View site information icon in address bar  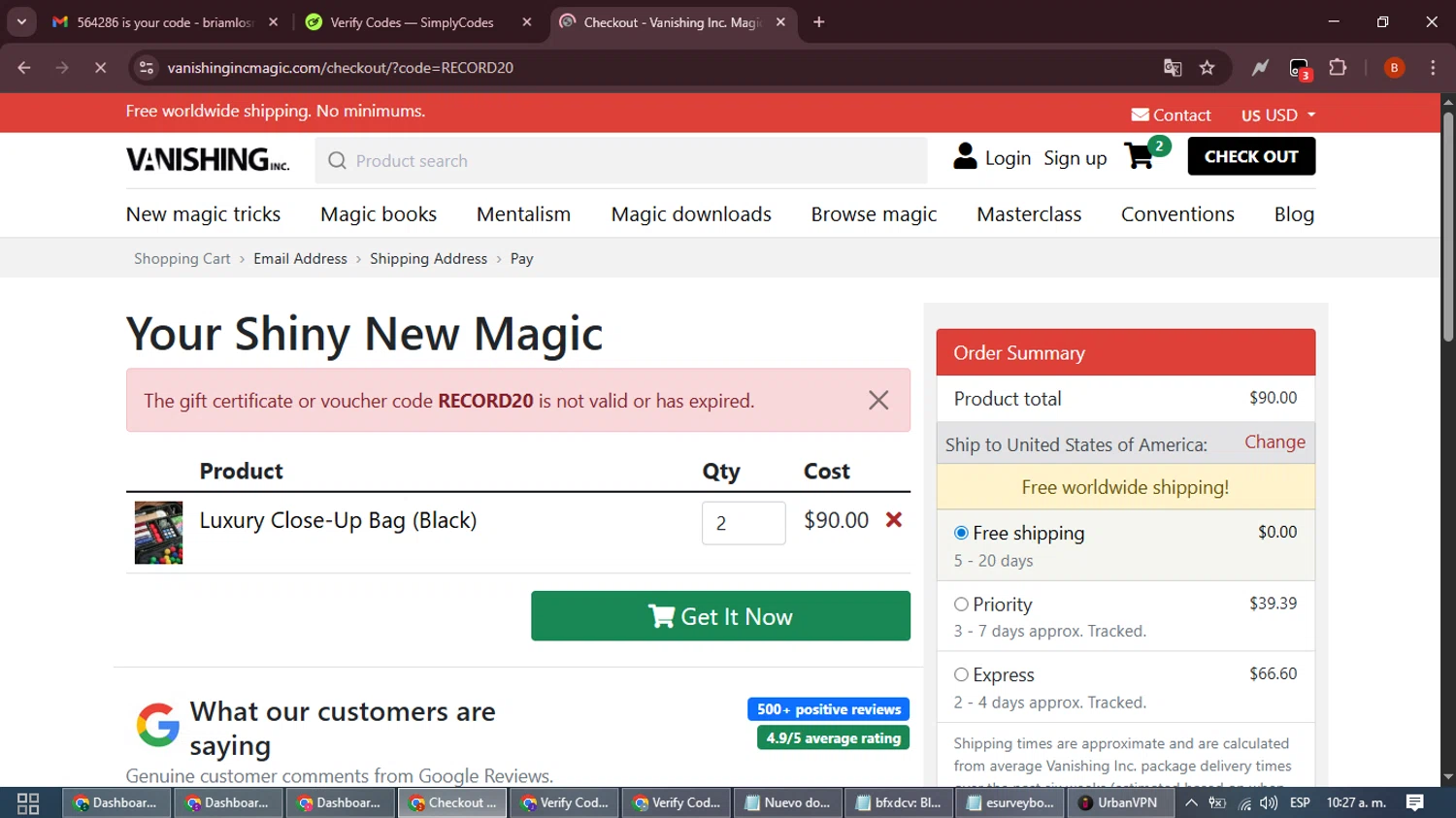[x=147, y=68]
